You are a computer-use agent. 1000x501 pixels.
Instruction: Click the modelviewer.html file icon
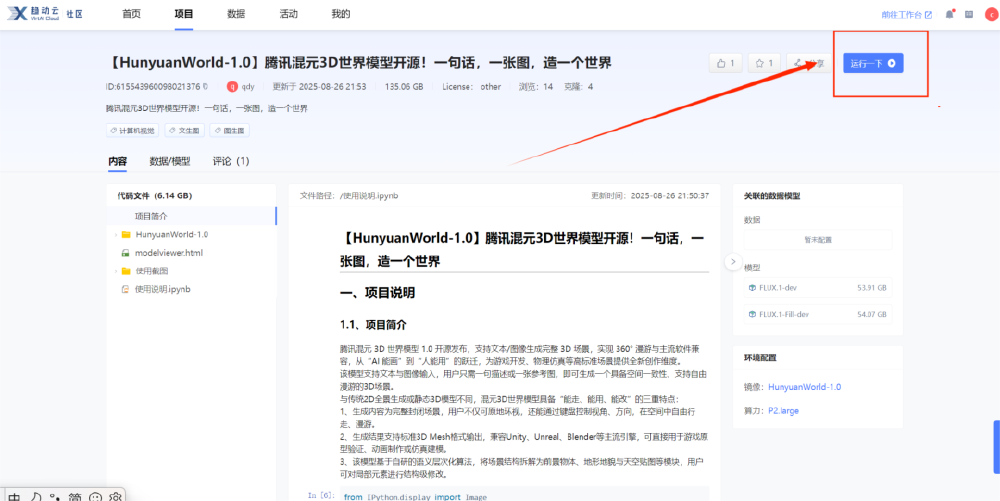[126, 253]
